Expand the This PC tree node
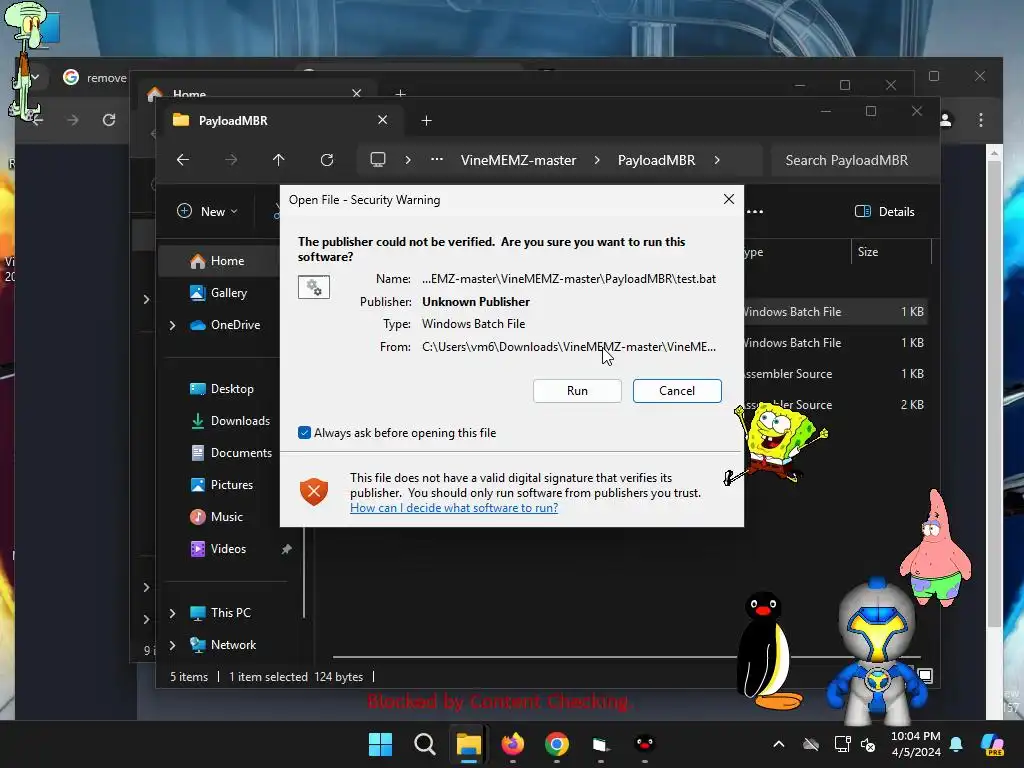 tap(172, 613)
